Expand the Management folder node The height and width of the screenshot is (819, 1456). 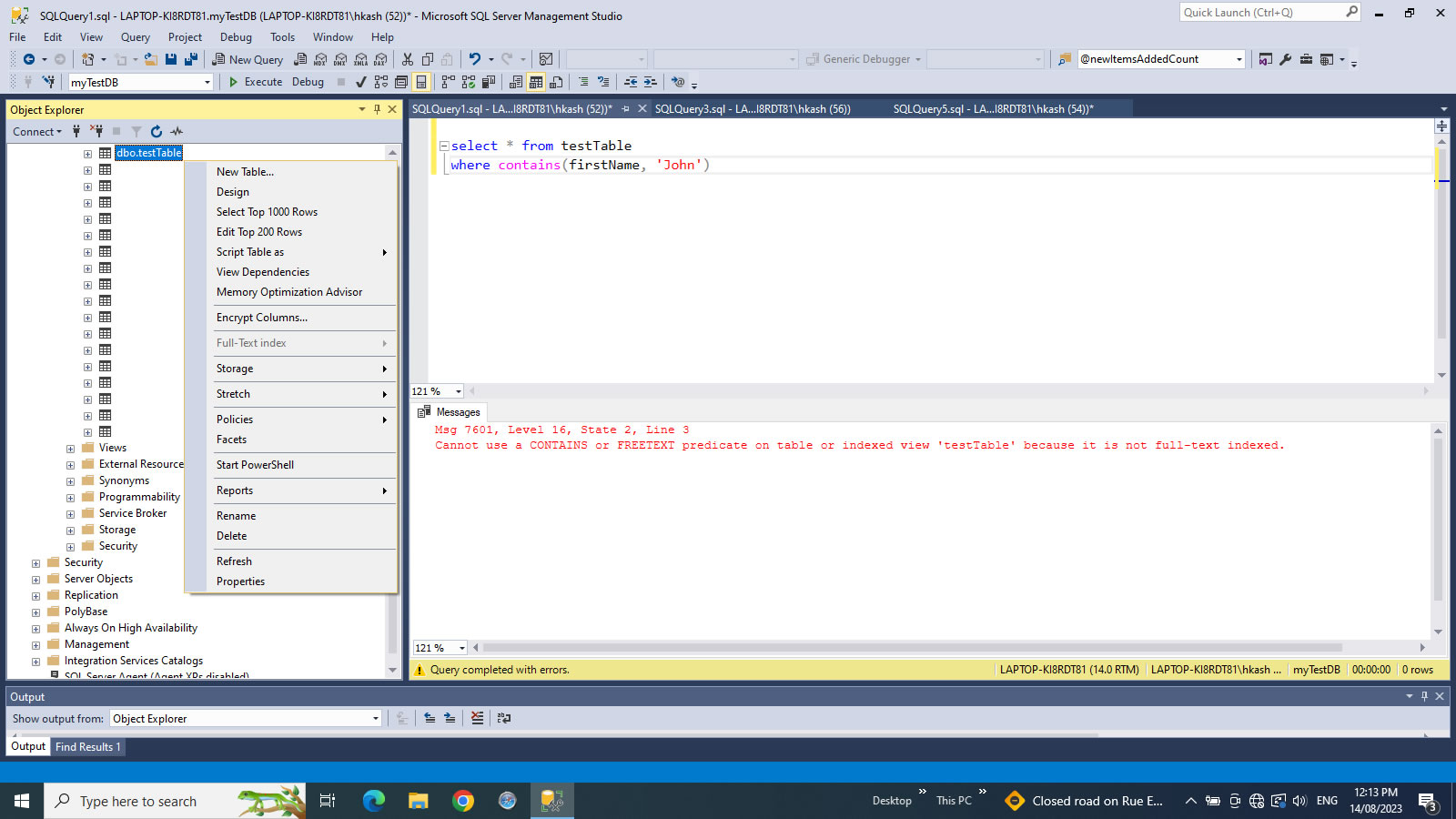click(35, 645)
